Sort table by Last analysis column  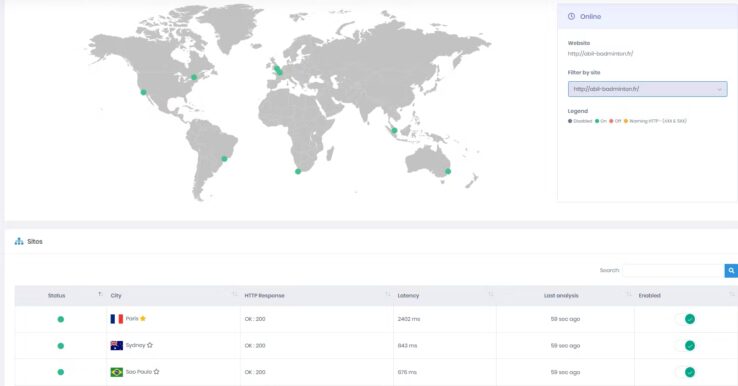pyautogui.click(x=565, y=296)
